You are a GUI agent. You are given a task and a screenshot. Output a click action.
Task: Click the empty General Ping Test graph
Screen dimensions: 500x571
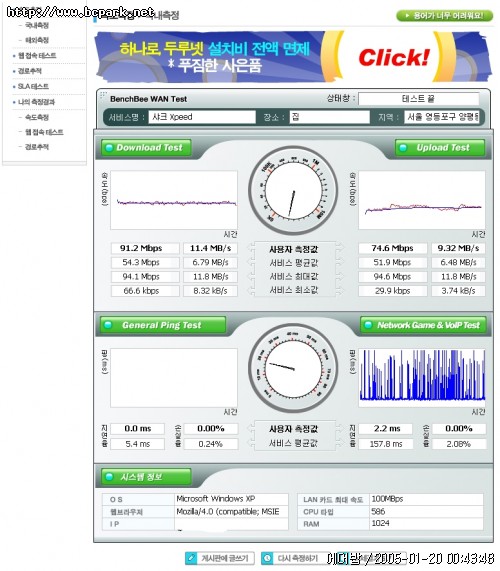(x=174, y=378)
